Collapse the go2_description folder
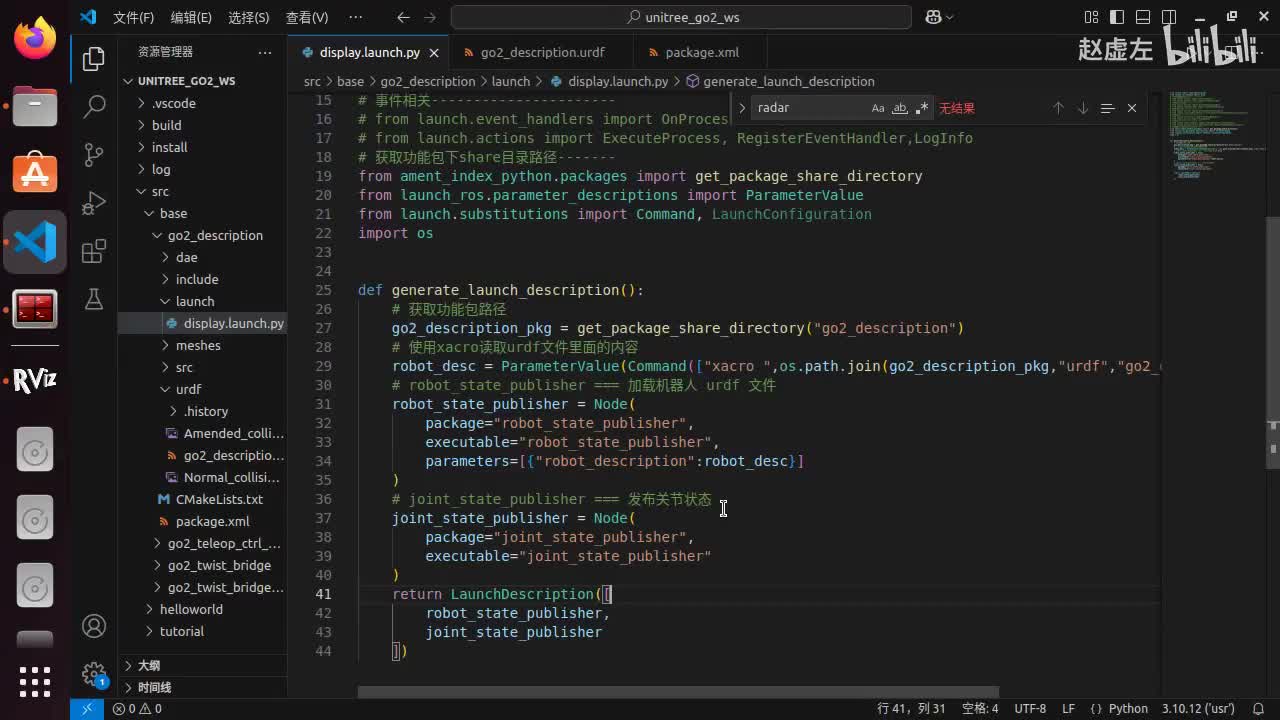1280x720 pixels. tap(214, 235)
